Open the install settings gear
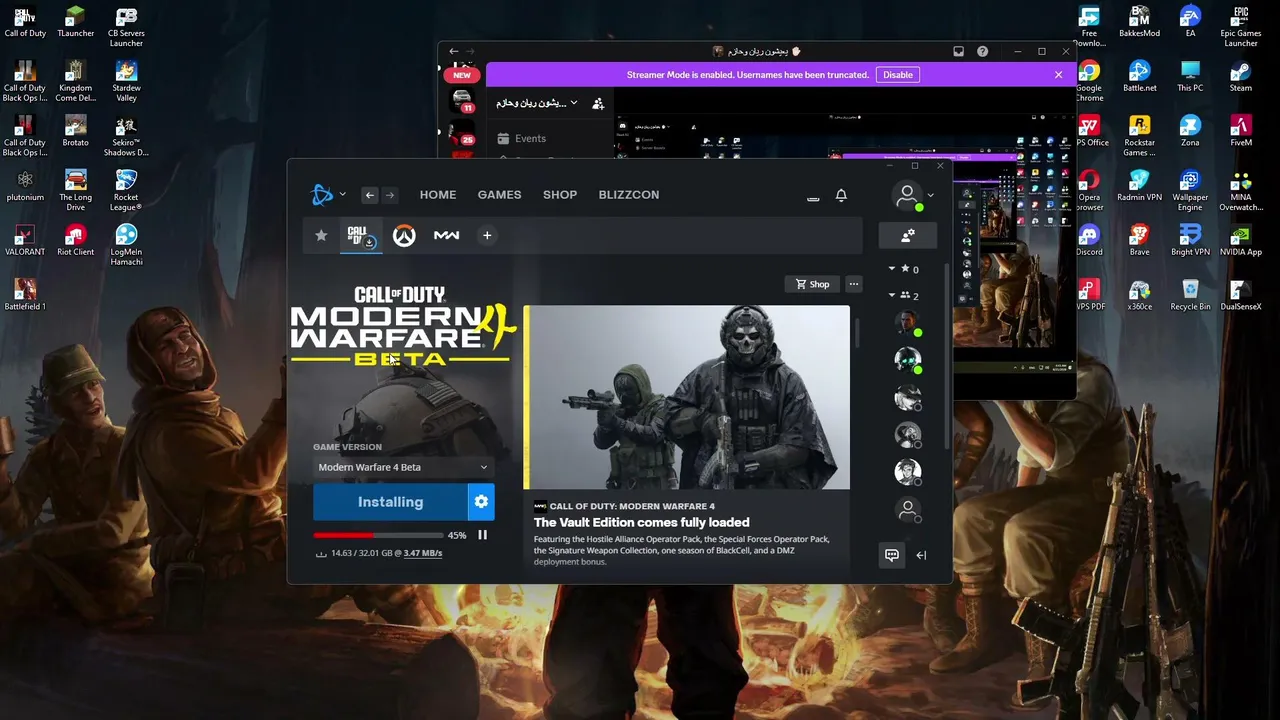1280x720 pixels. [x=481, y=502]
